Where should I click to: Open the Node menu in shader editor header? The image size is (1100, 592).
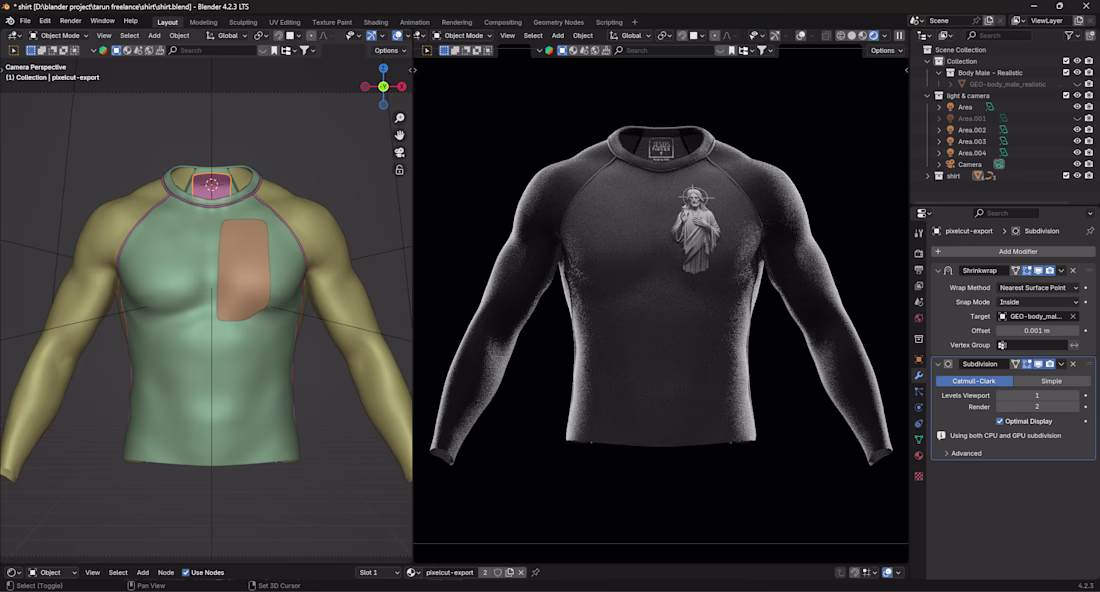(x=166, y=572)
